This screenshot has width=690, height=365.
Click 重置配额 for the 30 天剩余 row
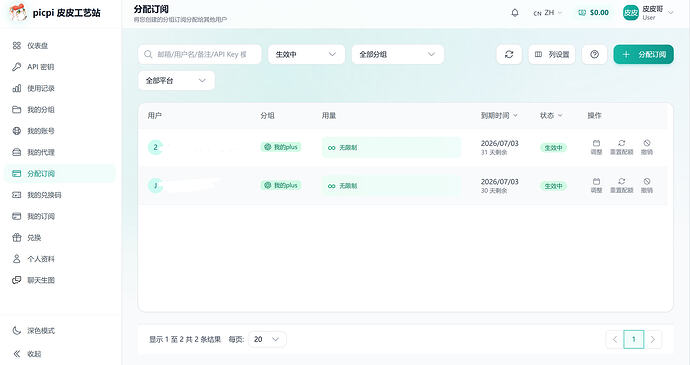click(621, 186)
